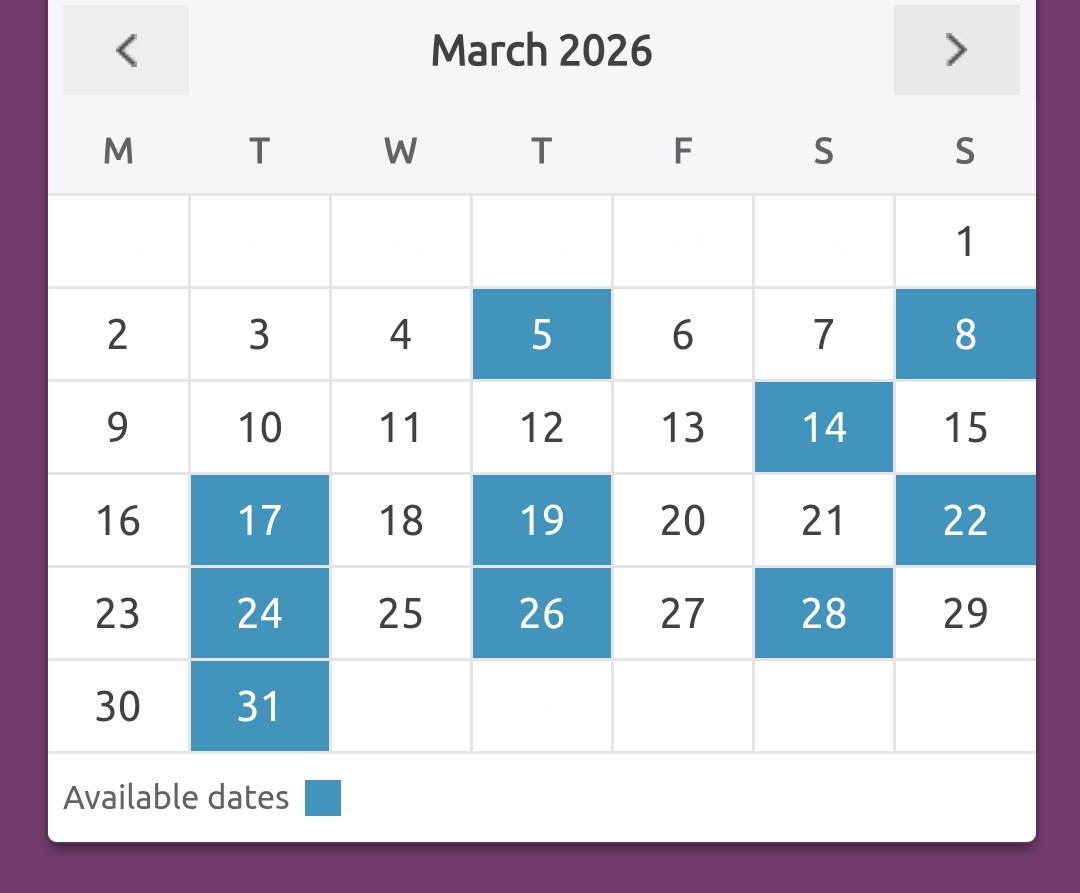
Task: Click the Available dates blue legend swatch
Action: point(323,798)
